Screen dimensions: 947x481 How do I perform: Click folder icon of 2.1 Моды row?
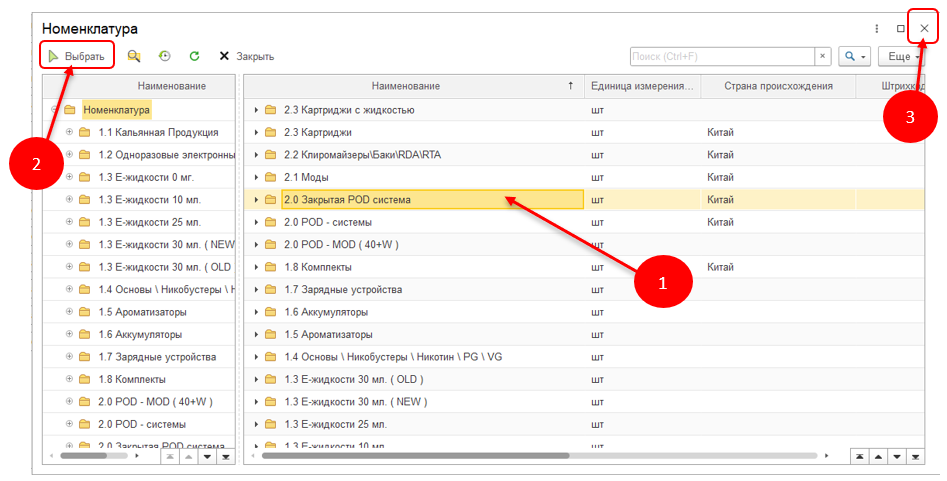pyautogui.click(x=270, y=177)
